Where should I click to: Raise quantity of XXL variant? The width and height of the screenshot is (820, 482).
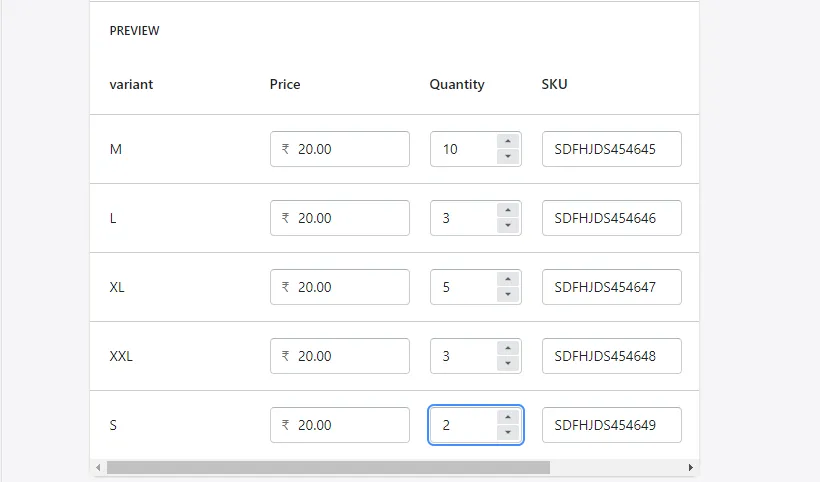[508, 348]
